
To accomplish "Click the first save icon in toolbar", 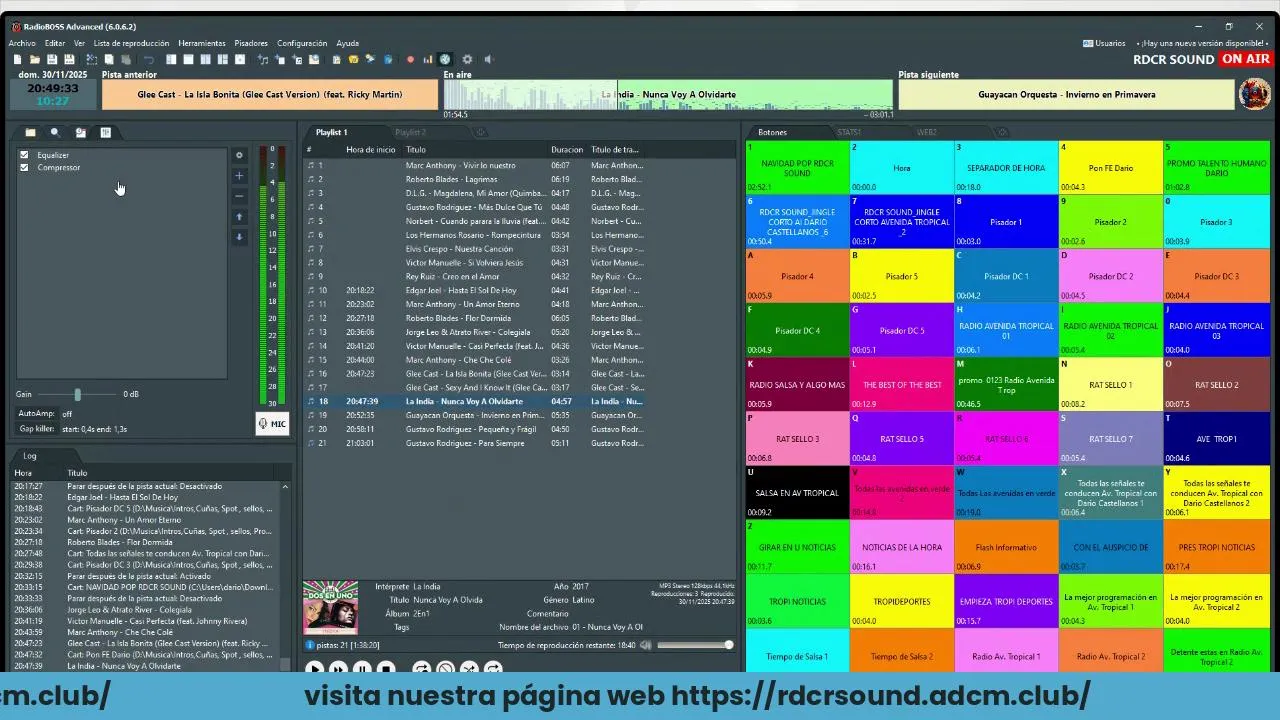I will (x=52, y=59).
